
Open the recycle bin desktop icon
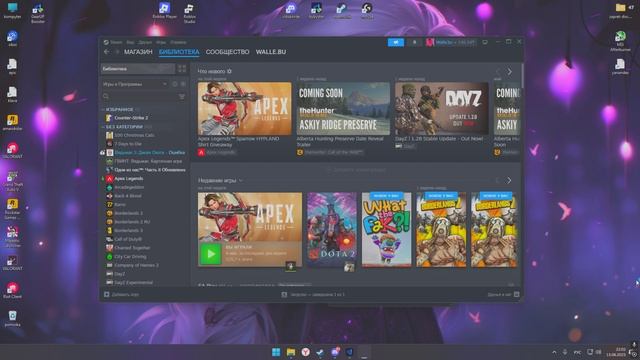pyautogui.click(x=12, y=318)
